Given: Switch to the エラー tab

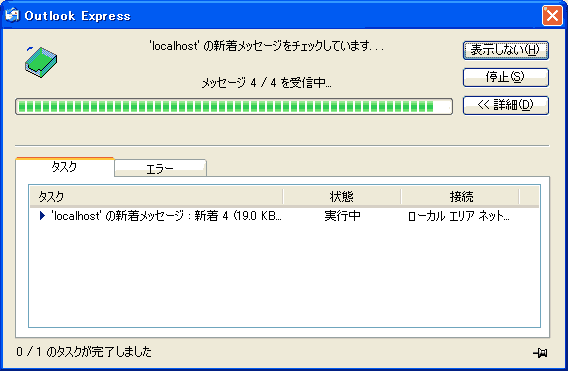Looking at the screenshot, I should (x=160, y=168).
